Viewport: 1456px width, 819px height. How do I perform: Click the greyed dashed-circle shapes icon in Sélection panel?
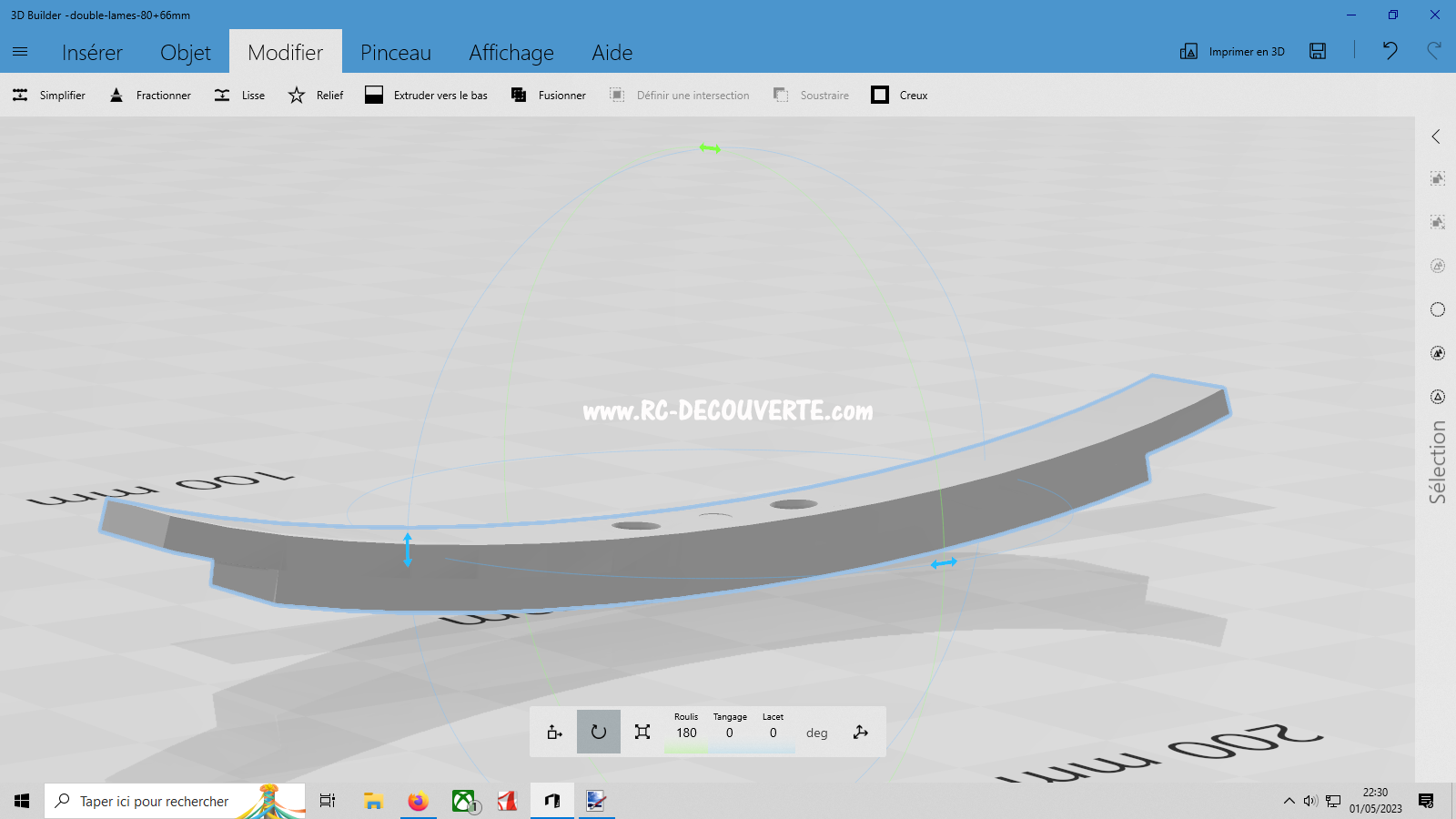[1438, 266]
